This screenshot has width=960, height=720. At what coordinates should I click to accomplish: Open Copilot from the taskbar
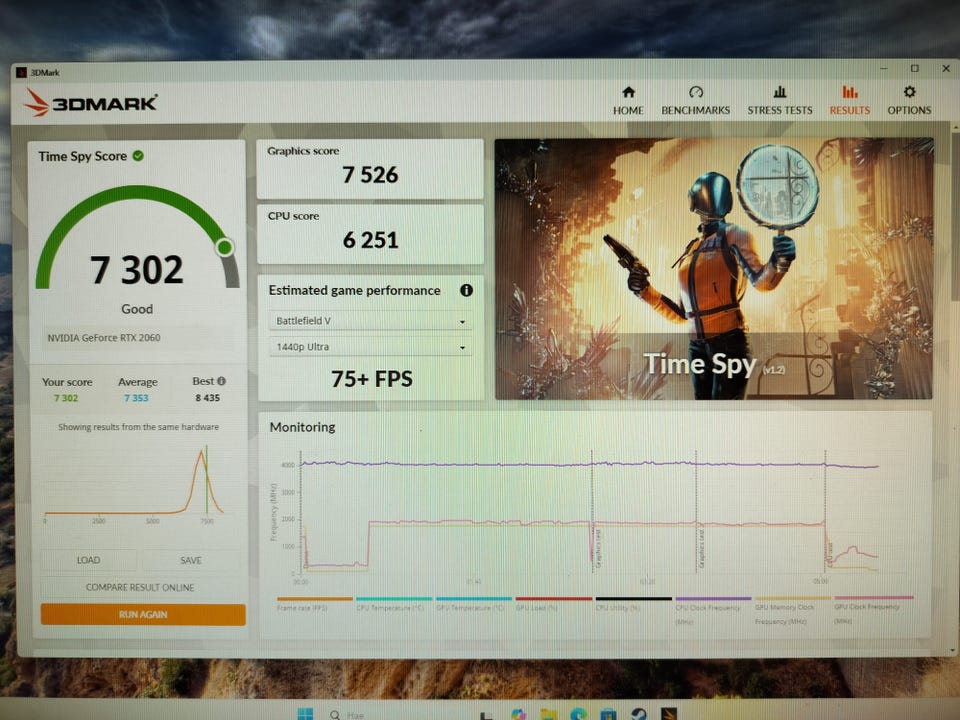click(518, 714)
